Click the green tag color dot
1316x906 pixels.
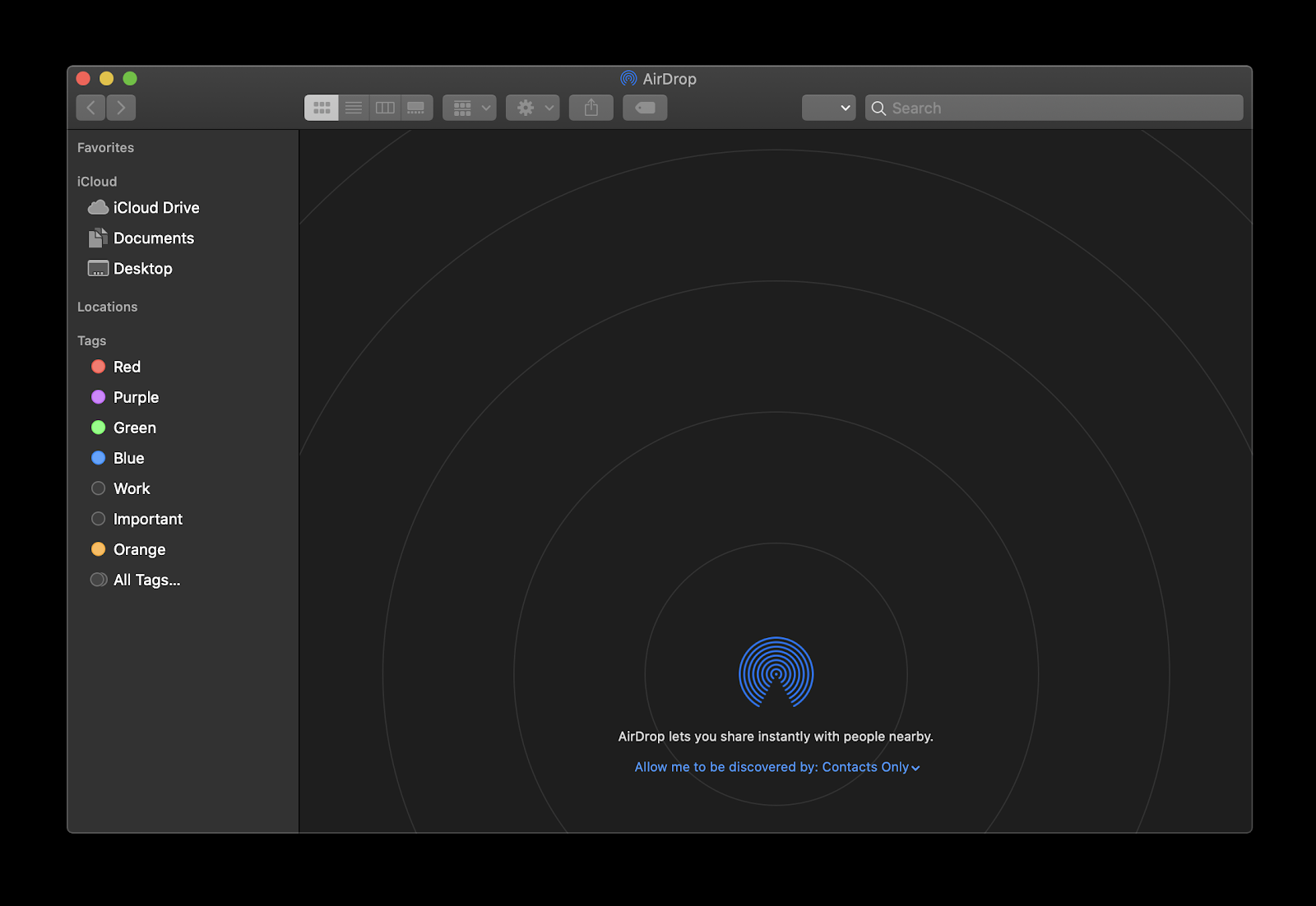98,428
